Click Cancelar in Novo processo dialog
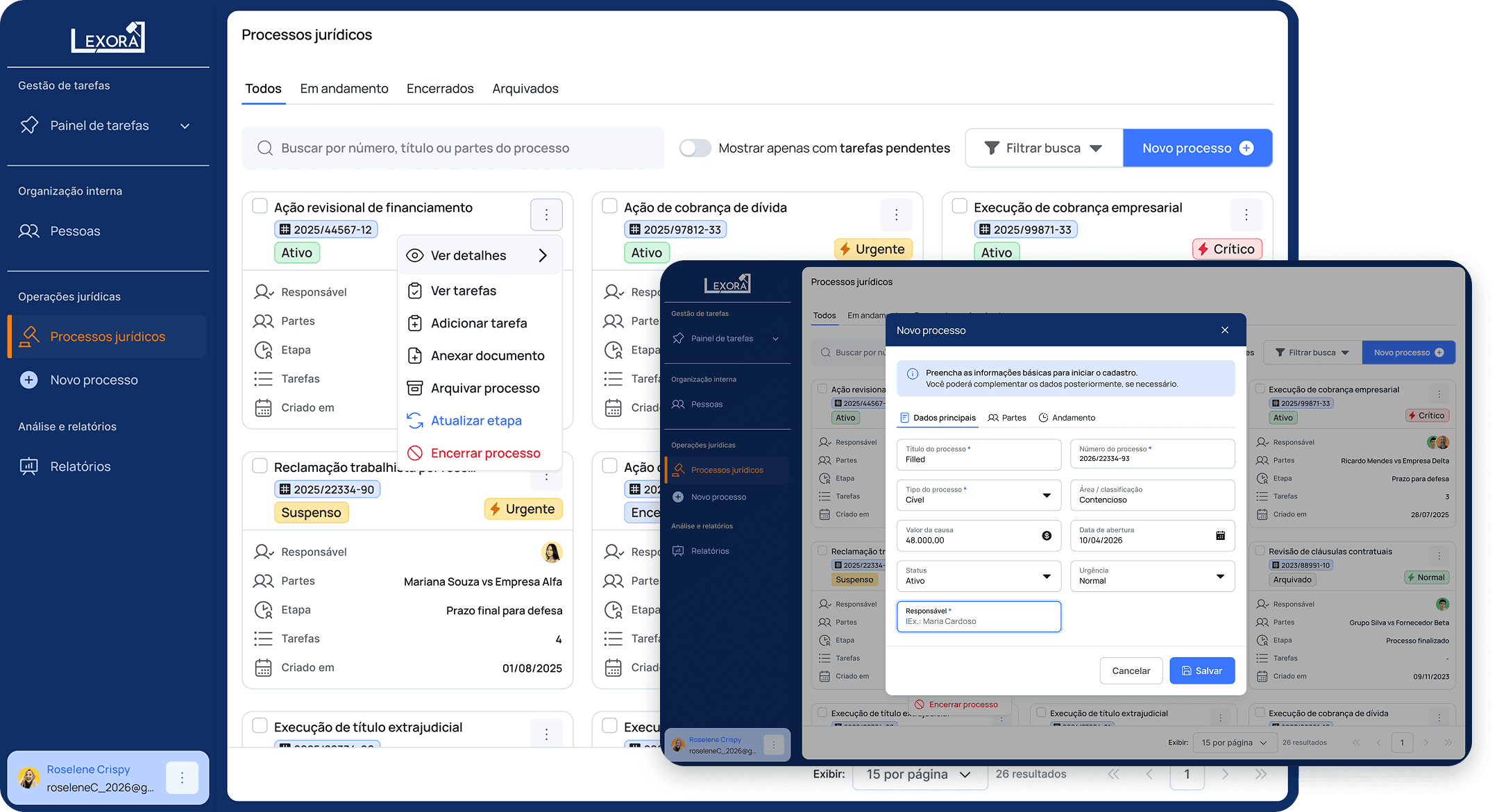Screen dimensions: 1497x812 (1131, 670)
